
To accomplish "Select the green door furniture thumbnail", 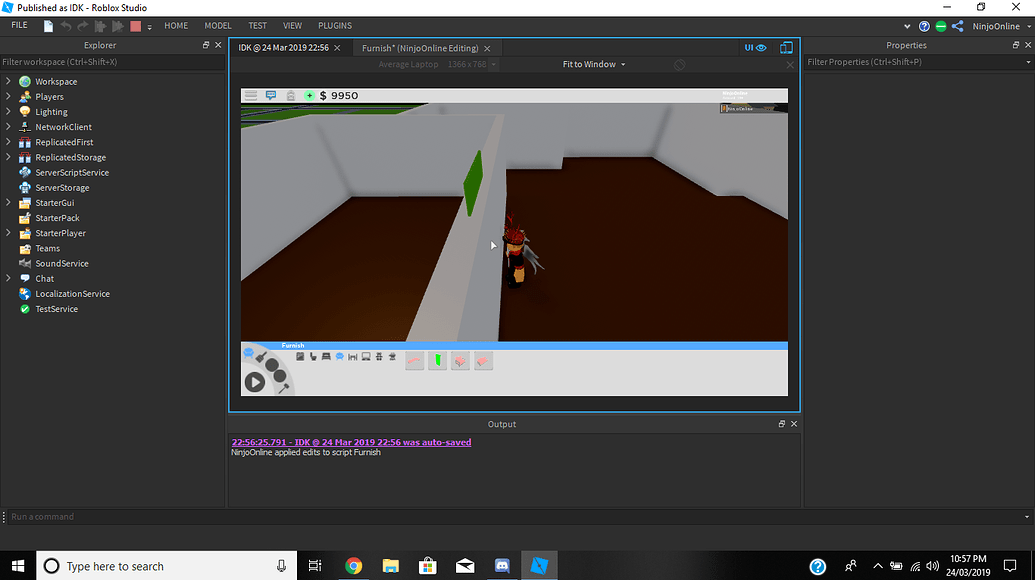I will tap(437, 360).
